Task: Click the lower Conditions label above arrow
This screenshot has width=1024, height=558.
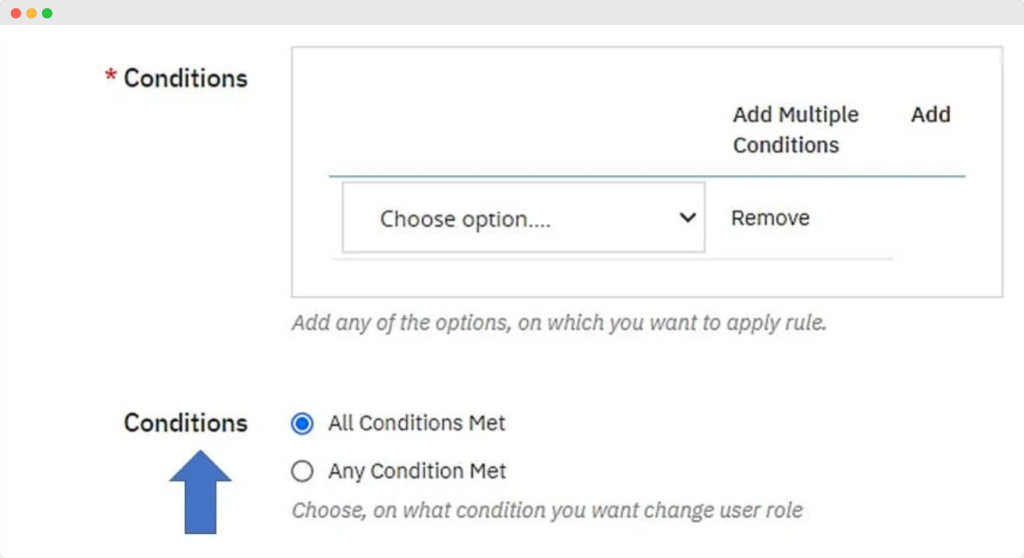Action: pos(185,423)
